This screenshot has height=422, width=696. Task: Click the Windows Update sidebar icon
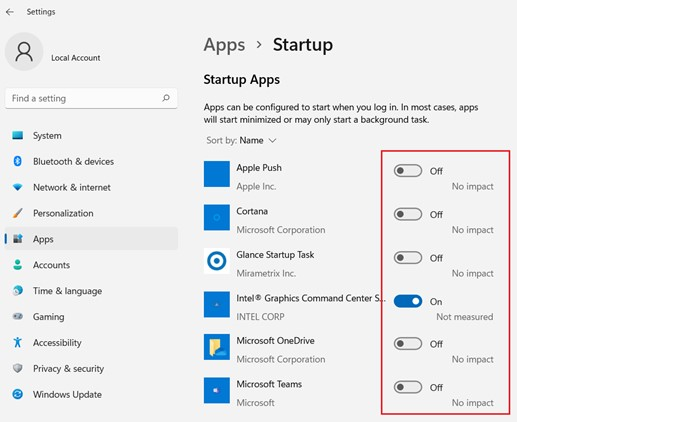pos(17,394)
